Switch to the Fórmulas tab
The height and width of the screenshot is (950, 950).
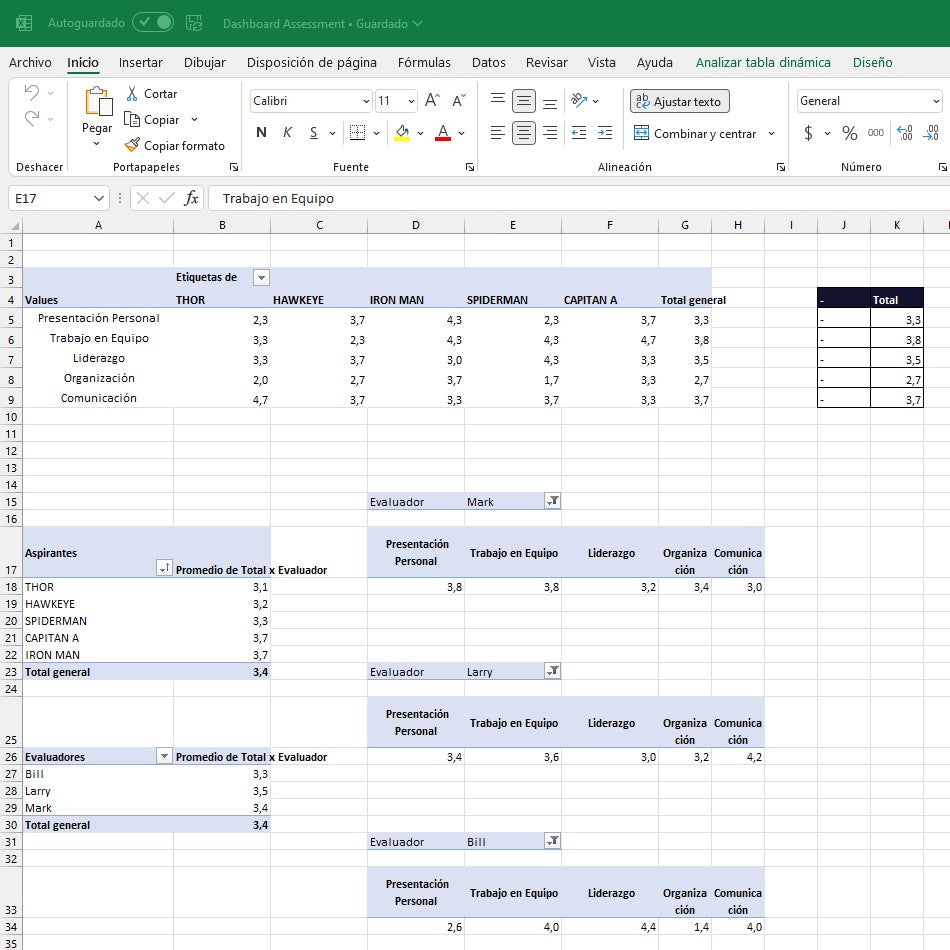(x=424, y=62)
